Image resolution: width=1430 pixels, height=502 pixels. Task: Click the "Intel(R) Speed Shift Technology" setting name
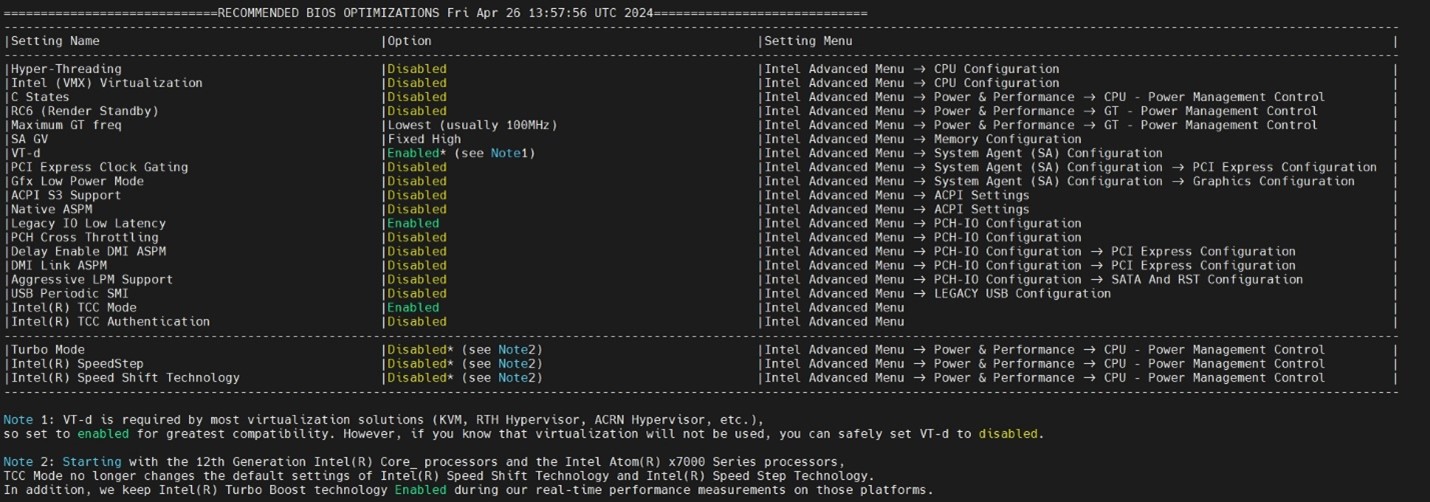126,378
